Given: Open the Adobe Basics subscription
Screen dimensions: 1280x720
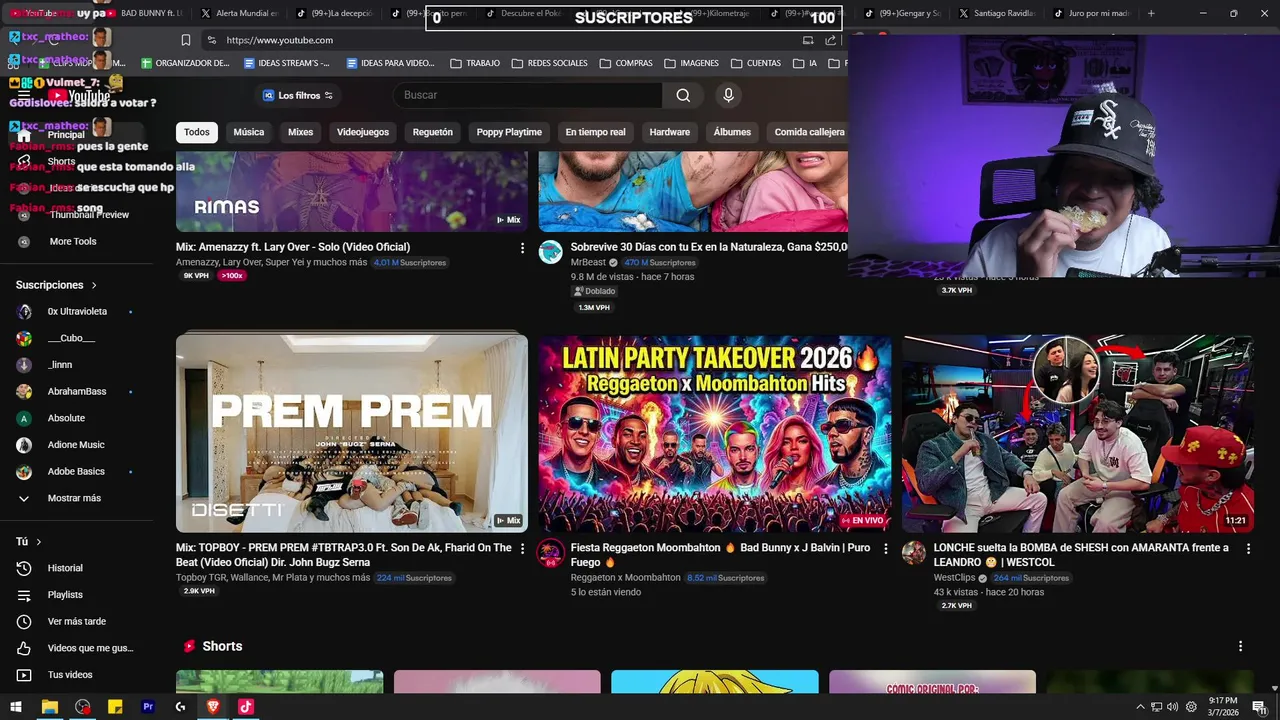Looking at the screenshot, I should click(76, 471).
